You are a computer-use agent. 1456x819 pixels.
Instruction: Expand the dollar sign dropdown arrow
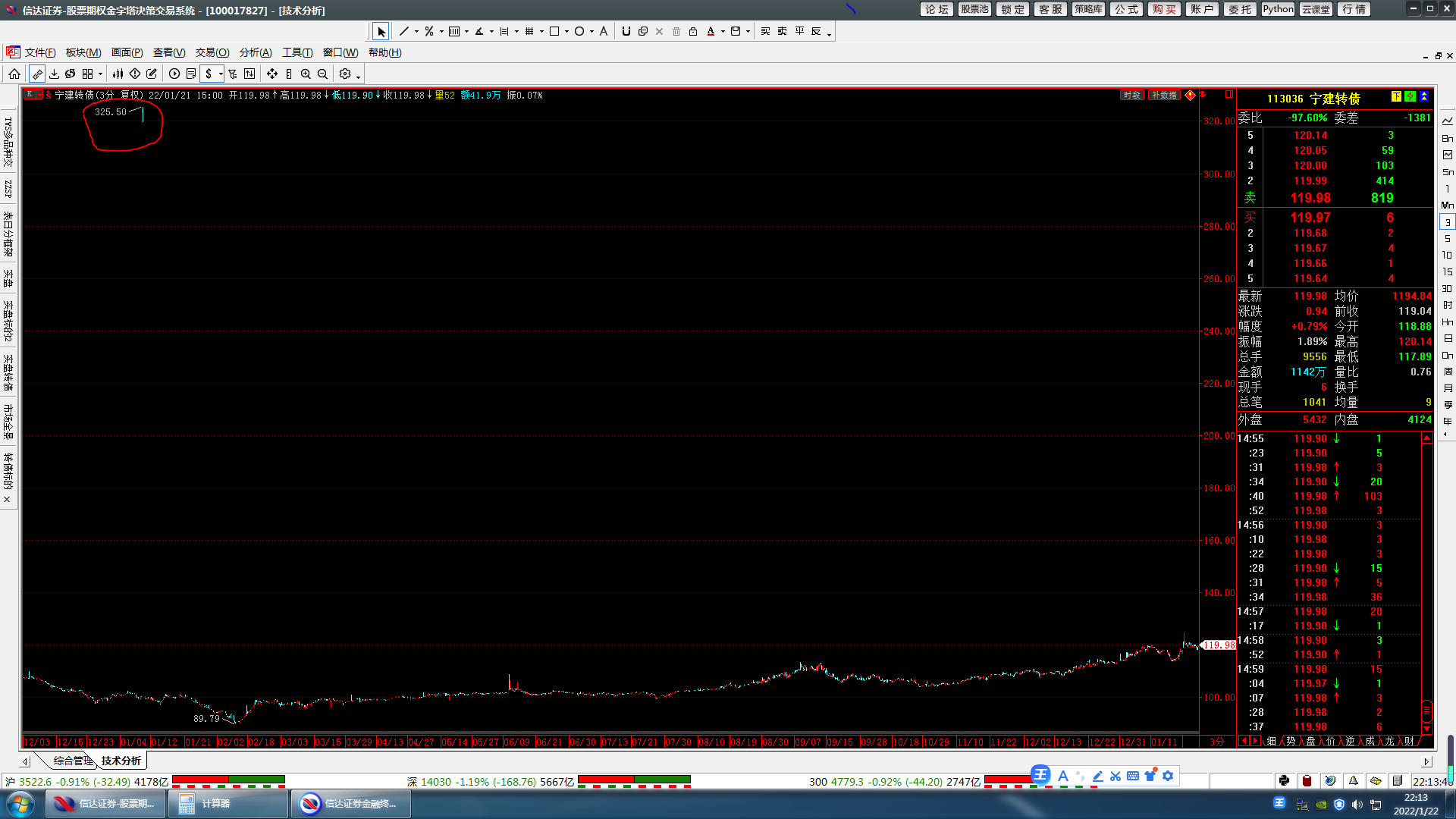pos(221,74)
